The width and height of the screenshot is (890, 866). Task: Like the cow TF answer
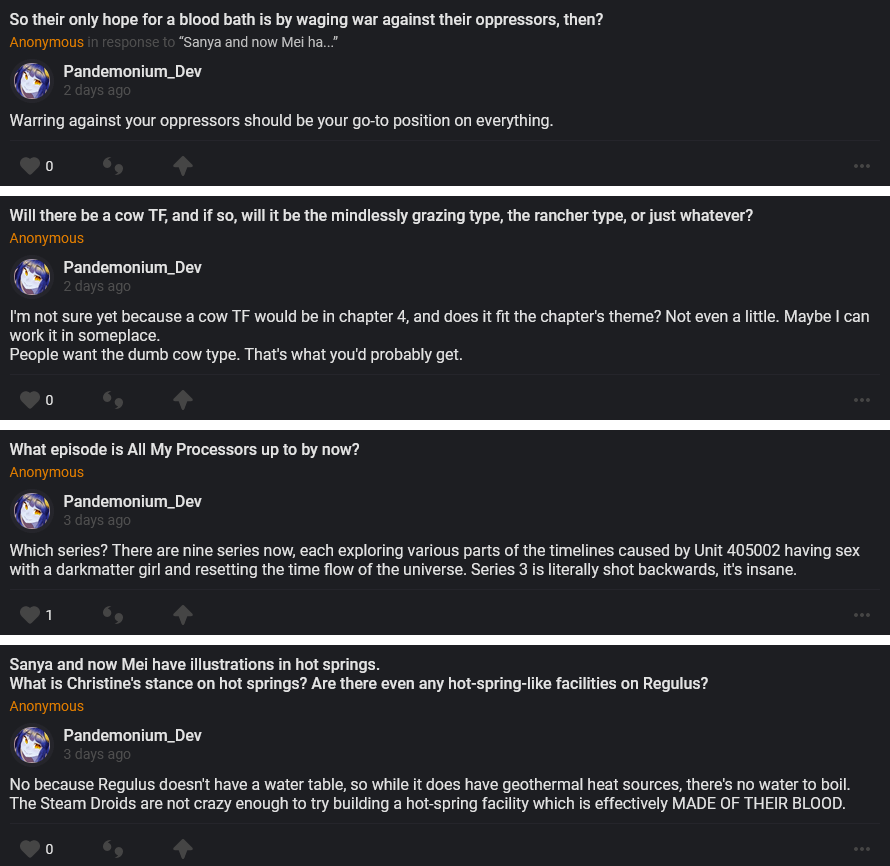click(x=30, y=400)
